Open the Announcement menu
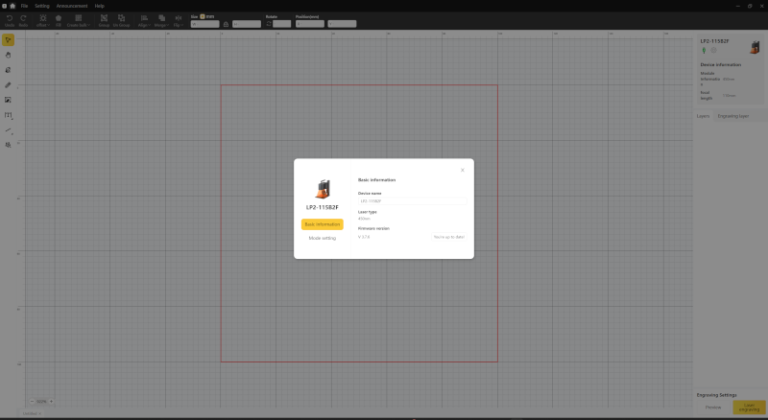 pos(72,5)
